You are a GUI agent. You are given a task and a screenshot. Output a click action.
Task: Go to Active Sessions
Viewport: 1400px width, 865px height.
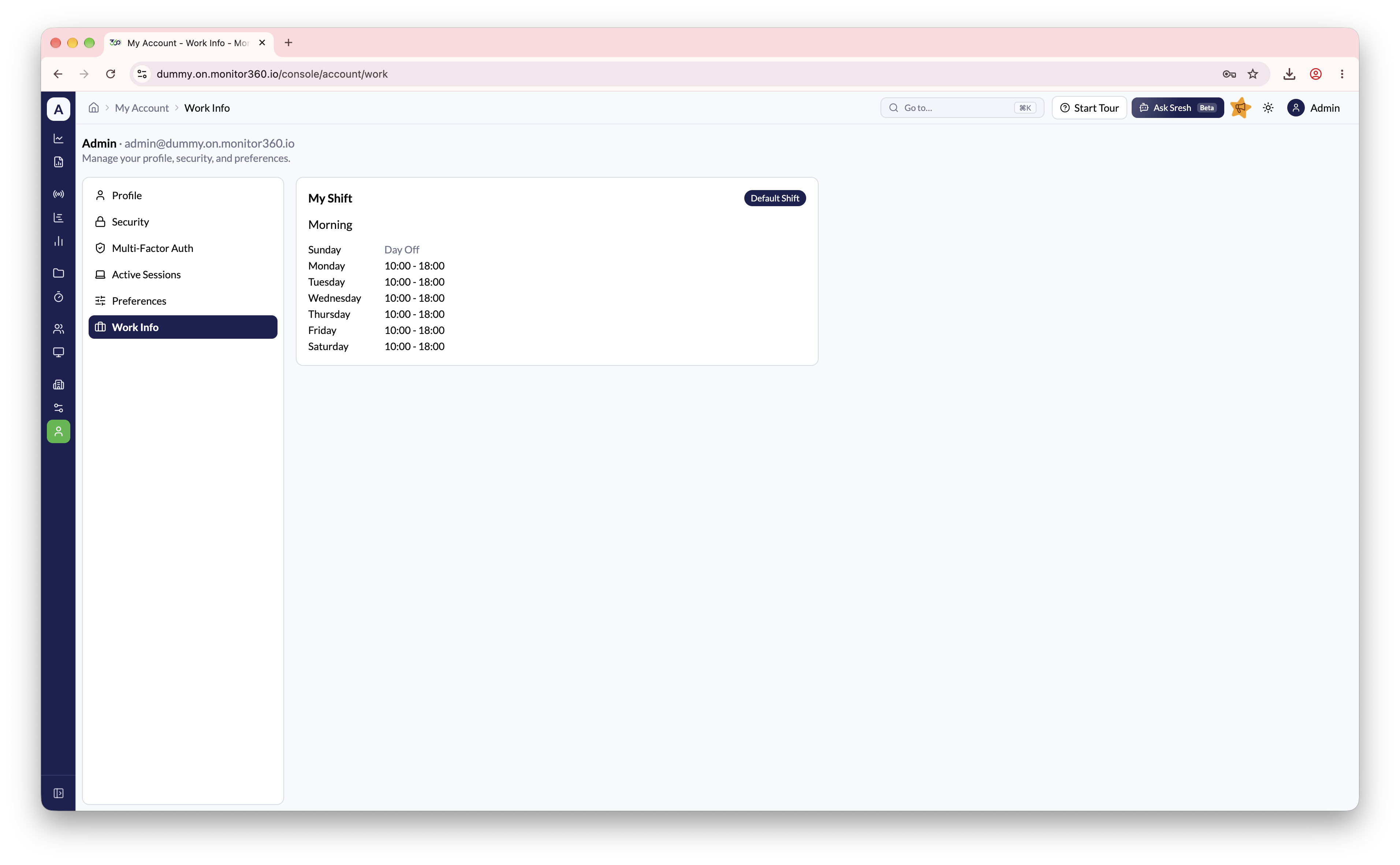pyautogui.click(x=183, y=274)
